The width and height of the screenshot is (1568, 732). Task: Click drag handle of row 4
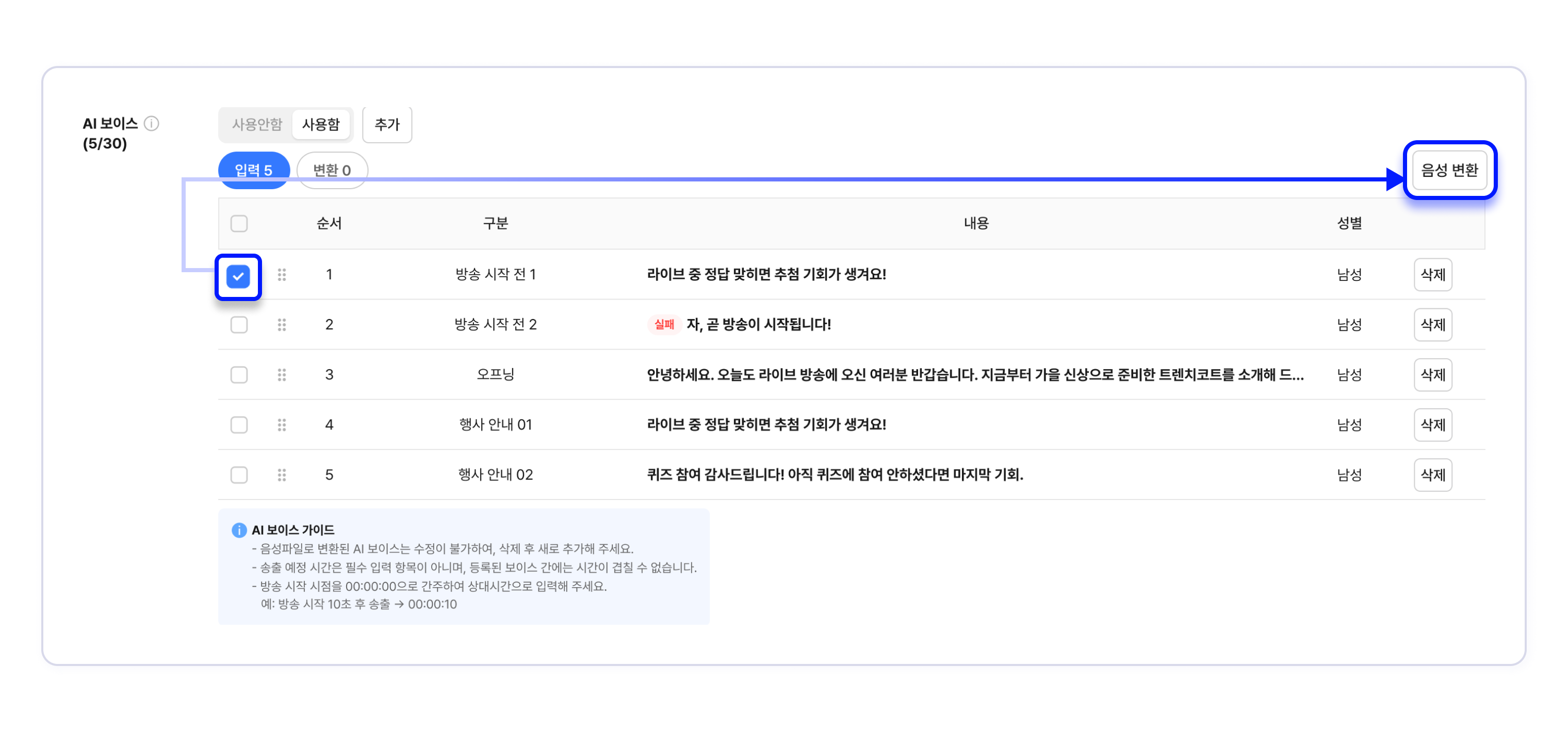click(x=281, y=425)
